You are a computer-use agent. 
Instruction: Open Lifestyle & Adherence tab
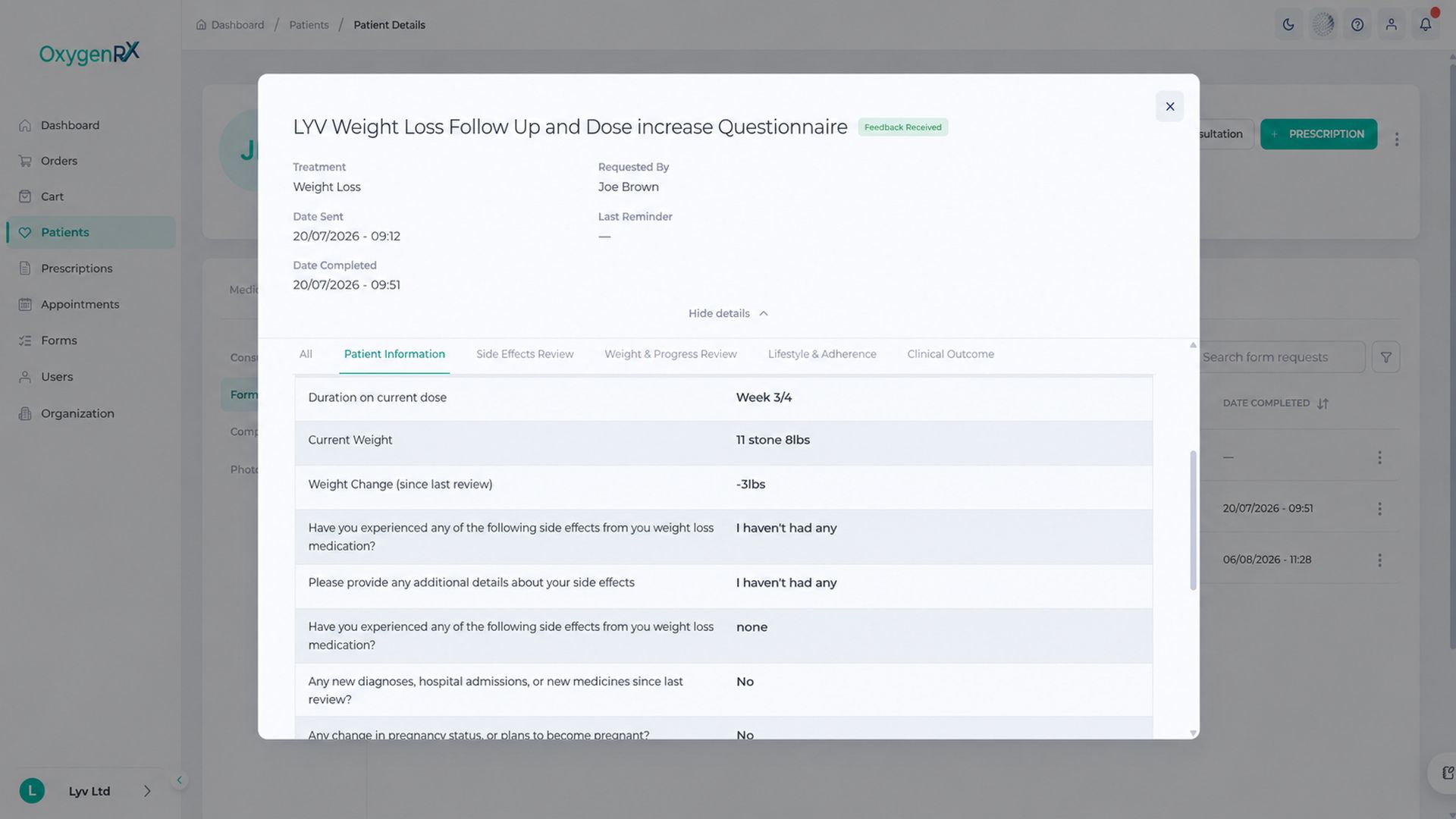coord(822,354)
